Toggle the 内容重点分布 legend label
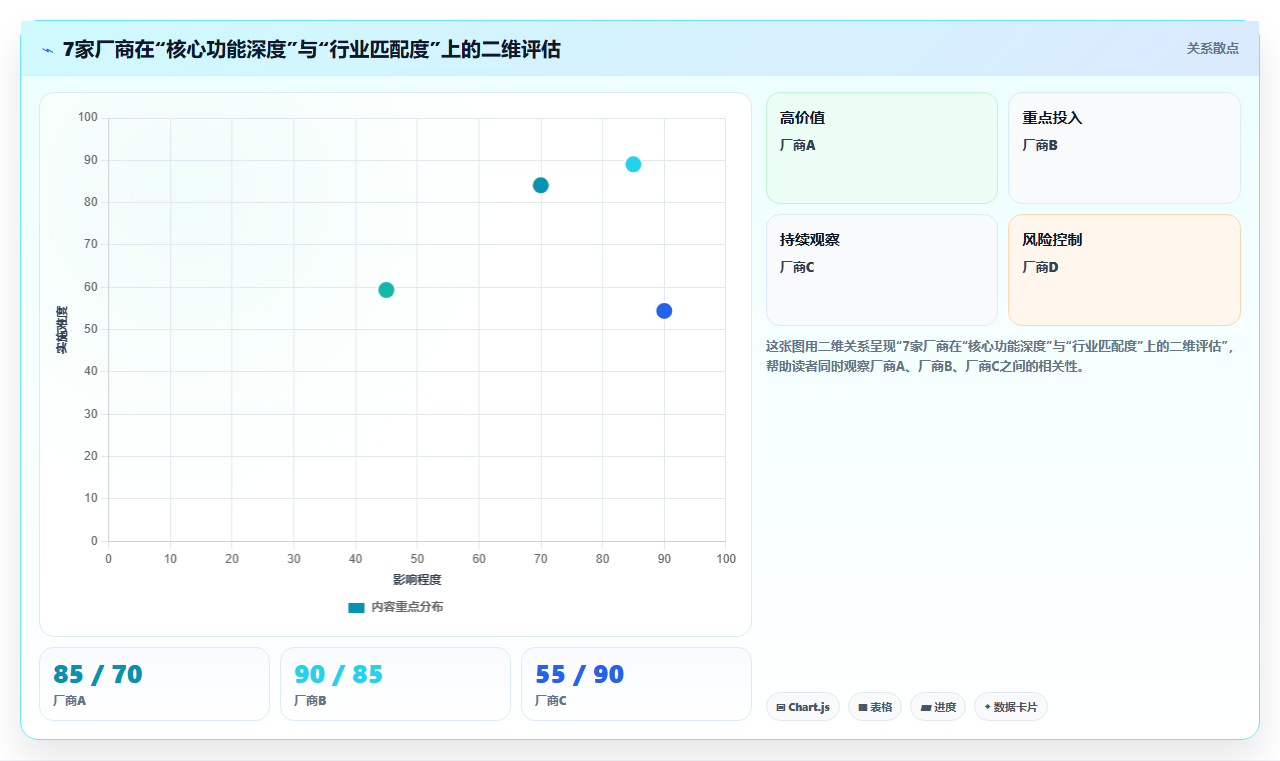 (x=407, y=607)
